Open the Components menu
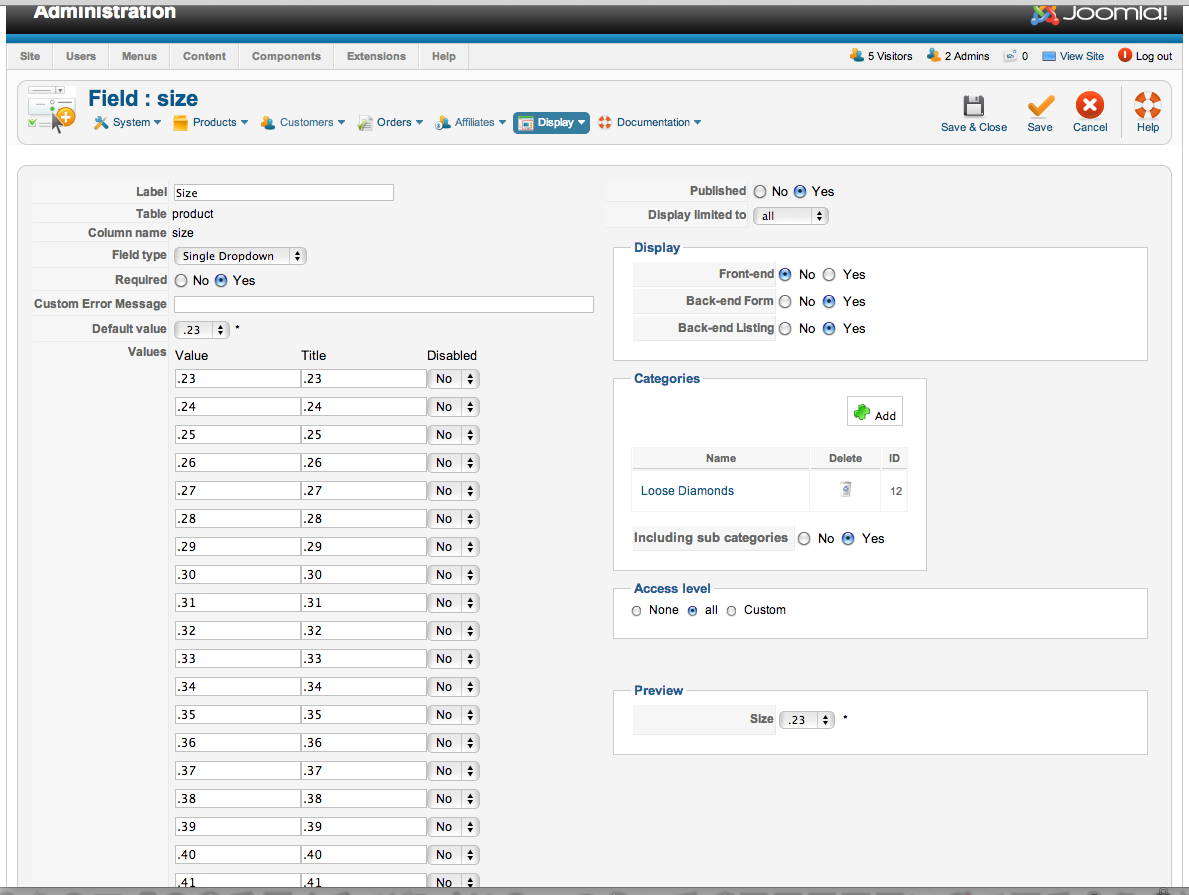This screenshot has width=1189, height=895. click(x=287, y=56)
